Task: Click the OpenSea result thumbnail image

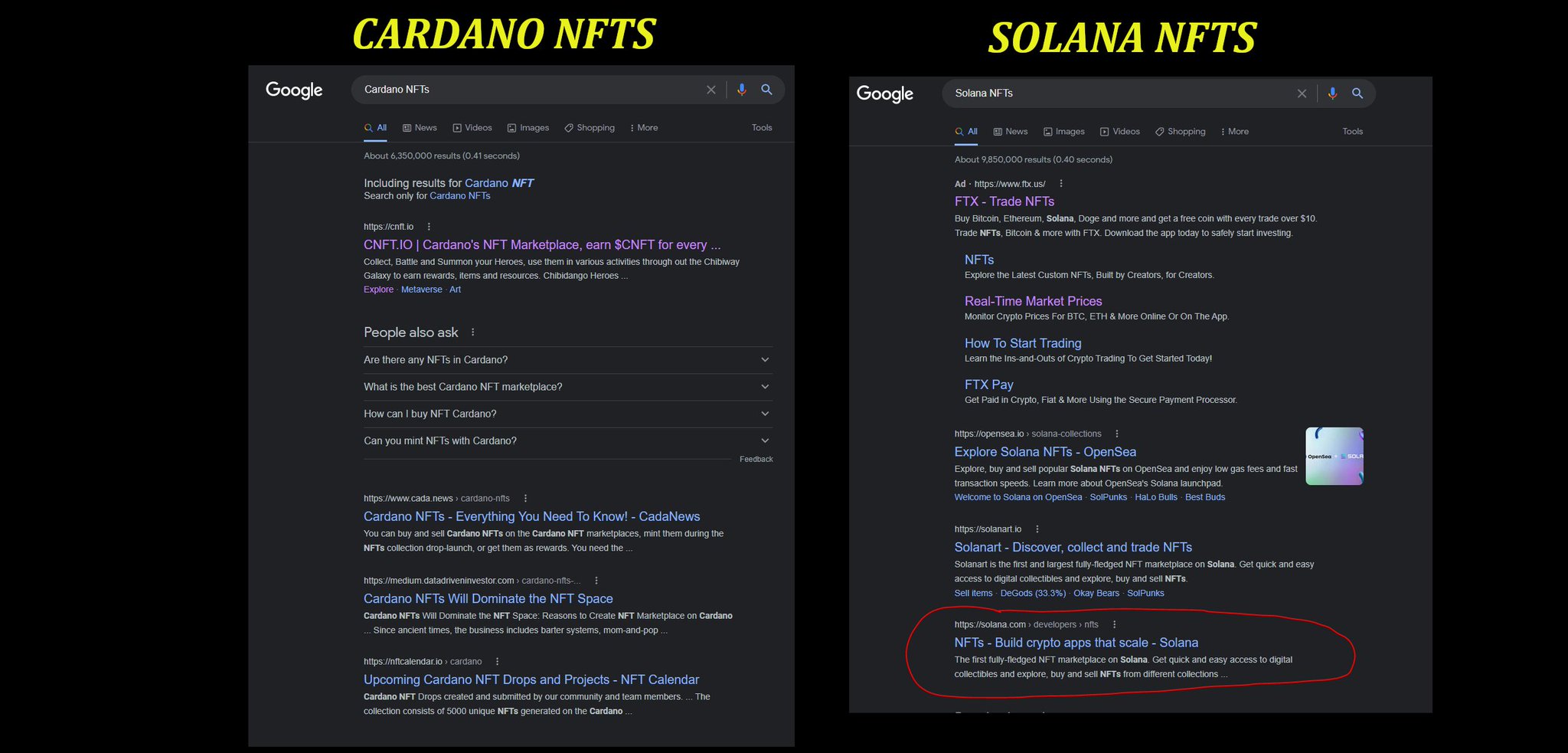Action: point(1334,457)
